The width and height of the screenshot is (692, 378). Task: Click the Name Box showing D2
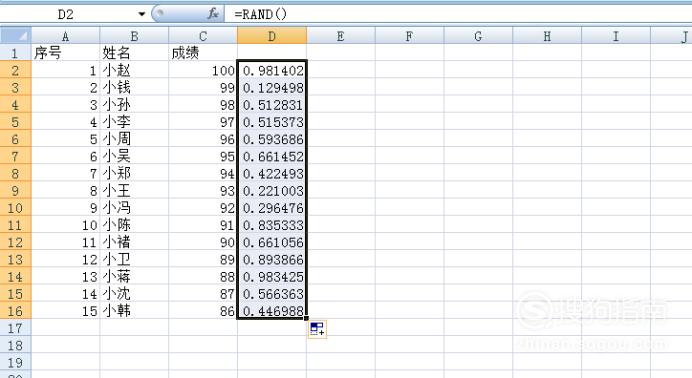pos(66,14)
